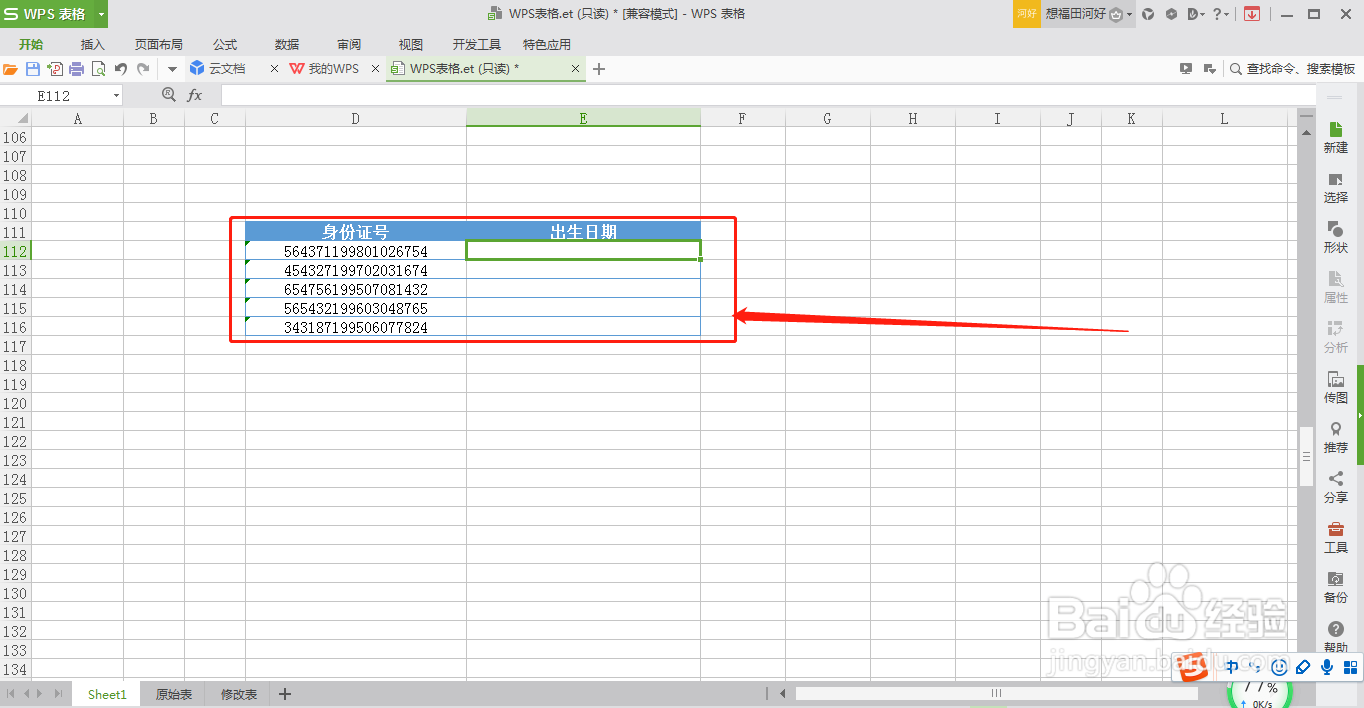Image resolution: width=1364 pixels, height=708 pixels.
Task: Click the 出生日期 header cell
Action: (583, 232)
